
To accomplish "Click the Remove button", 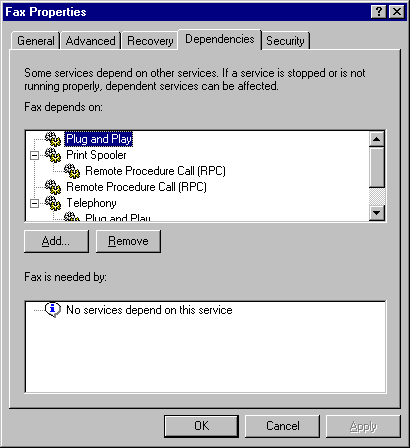I will point(128,241).
